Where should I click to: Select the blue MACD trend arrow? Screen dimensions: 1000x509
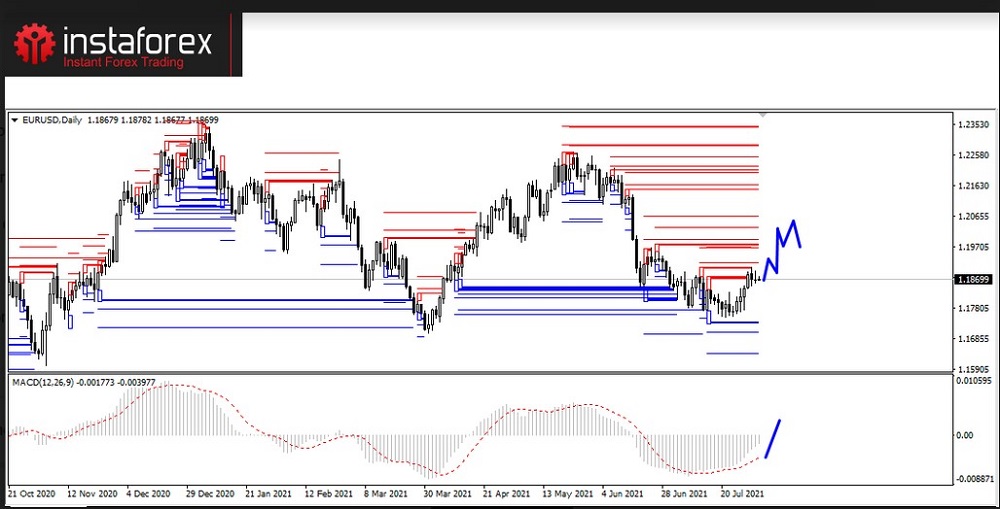point(773,438)
